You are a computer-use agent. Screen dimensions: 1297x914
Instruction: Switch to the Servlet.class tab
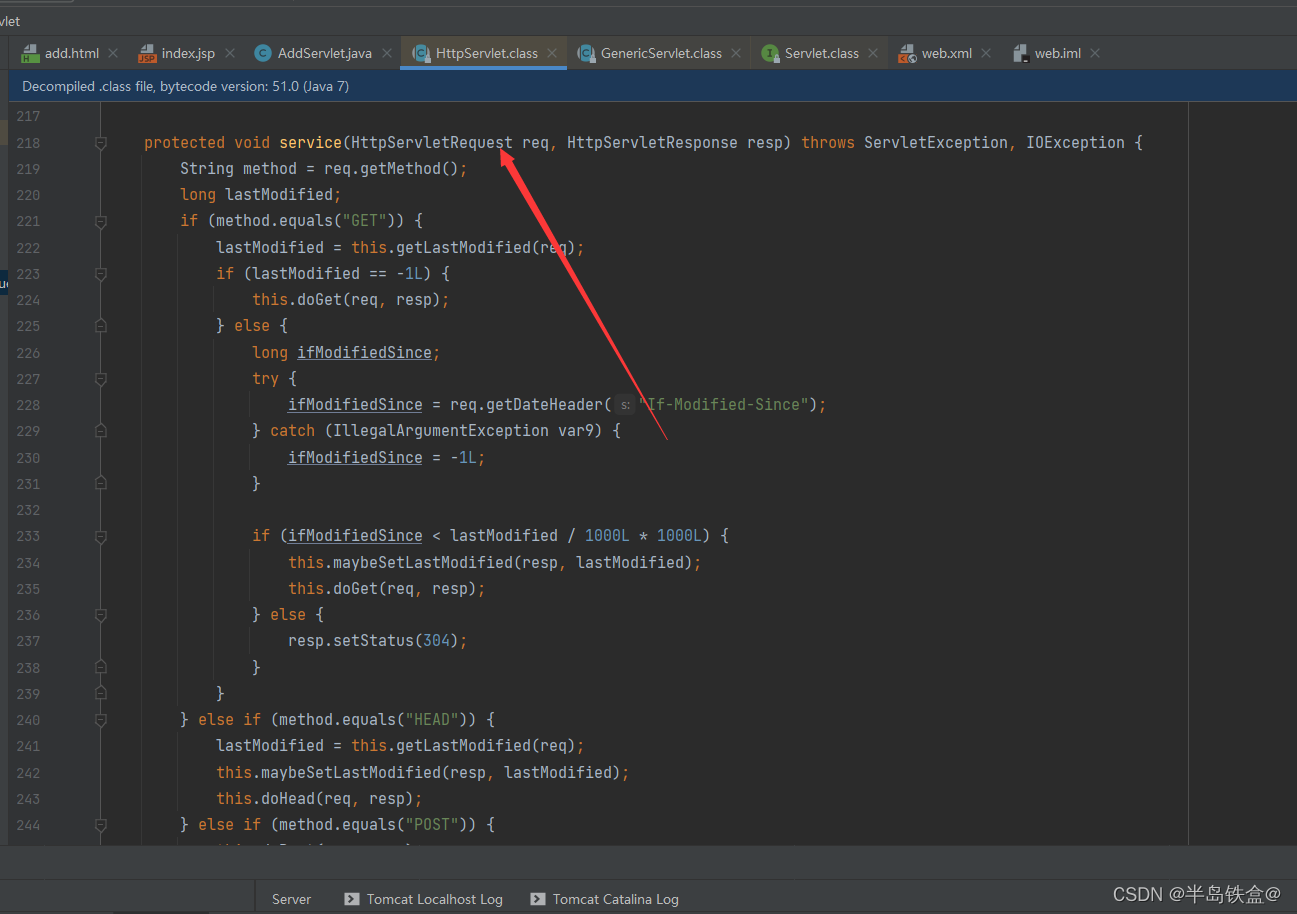pos(821,53)
